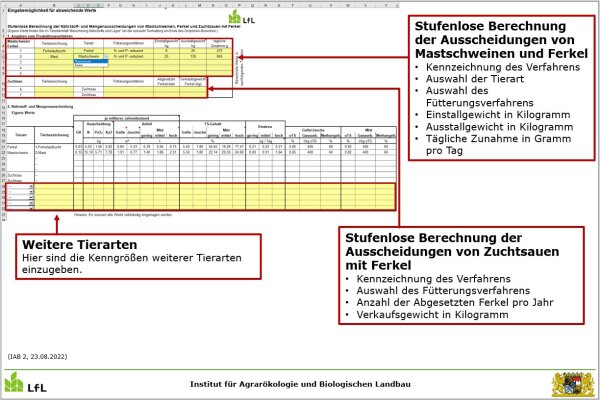Click Fütterungsverfahren cell of Mast row
The height and width of the screenshot is (400, 600).
click(x=128, y=56)
